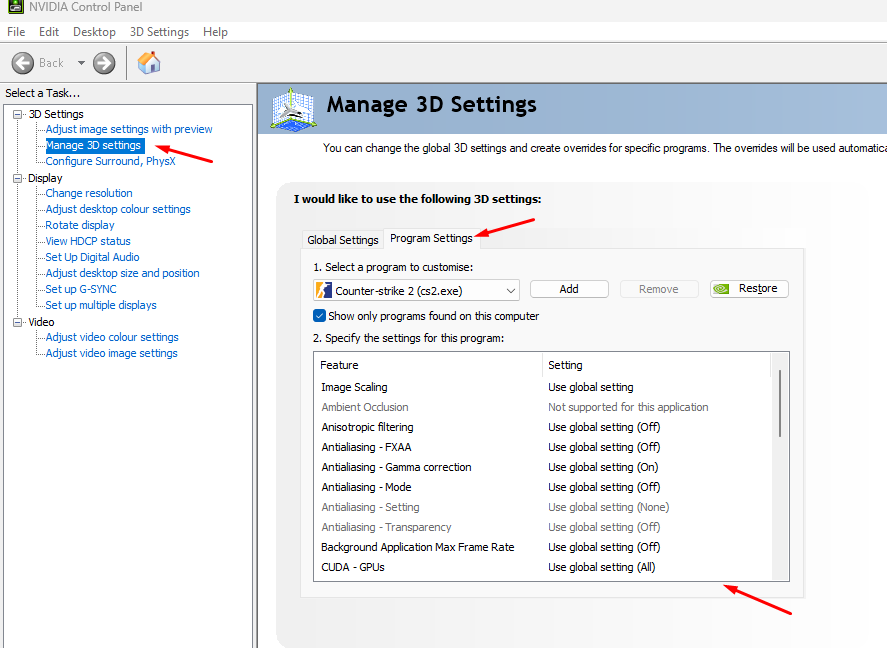Click the NVIDIA Control Panel title icon
Viewport: 887px width, 648px height.
(x=15, y=7)
